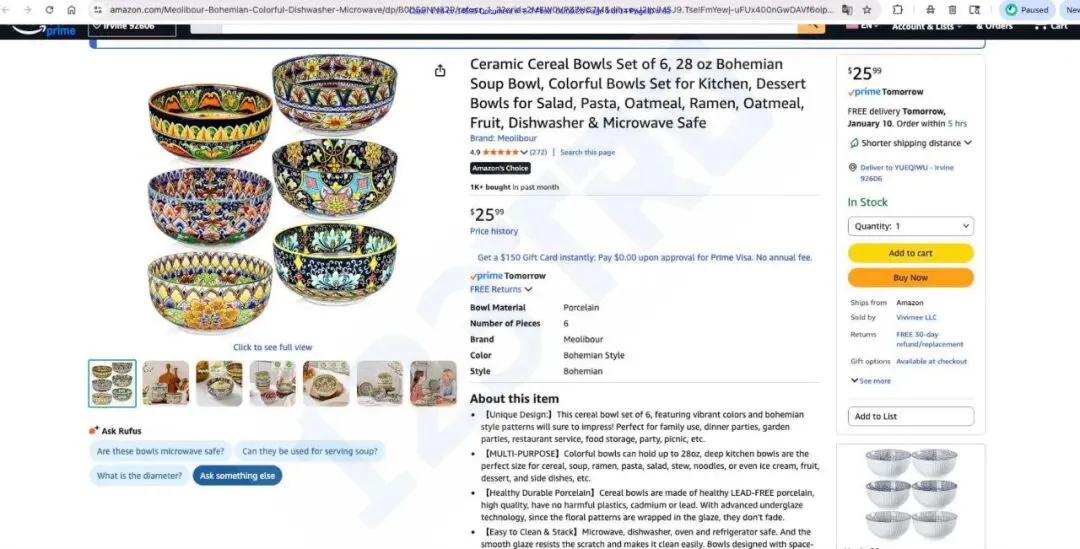The height and width of the screenshot is (549, 1080).
Task: Open the star rating popover arrow
Action: (x=524, y=152)
